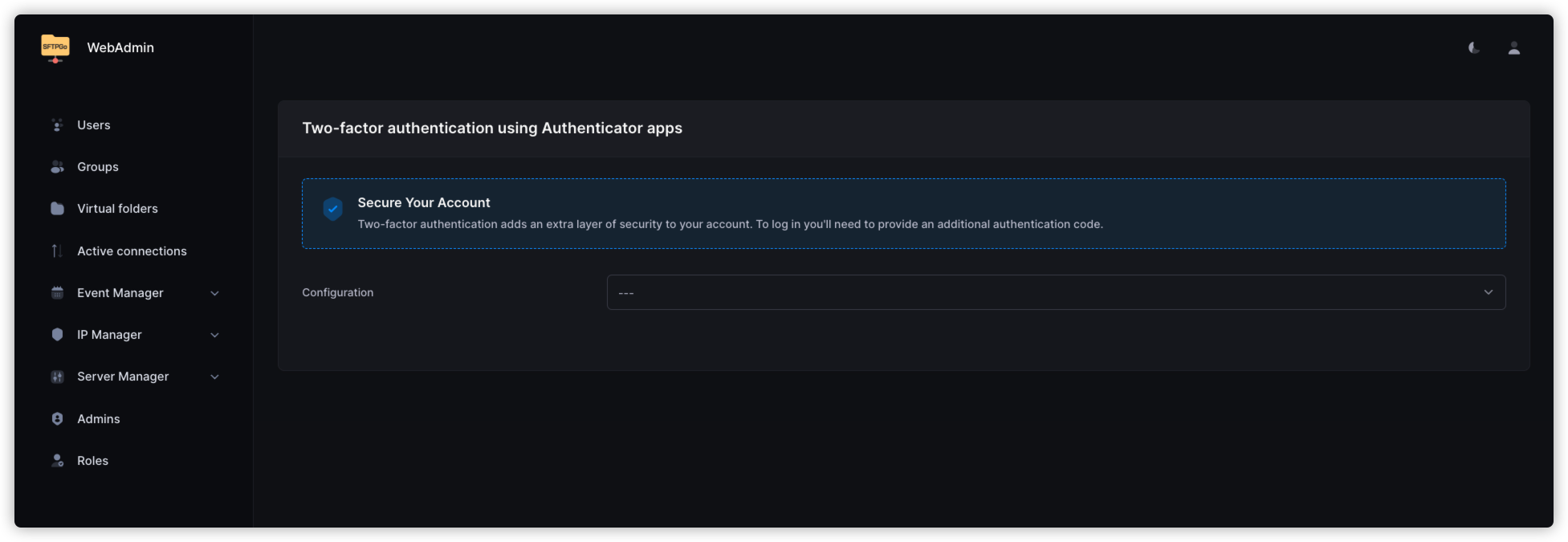Open the user profile icon menu
This screenshot has width=1568, height=542.
pos(1513,48)
